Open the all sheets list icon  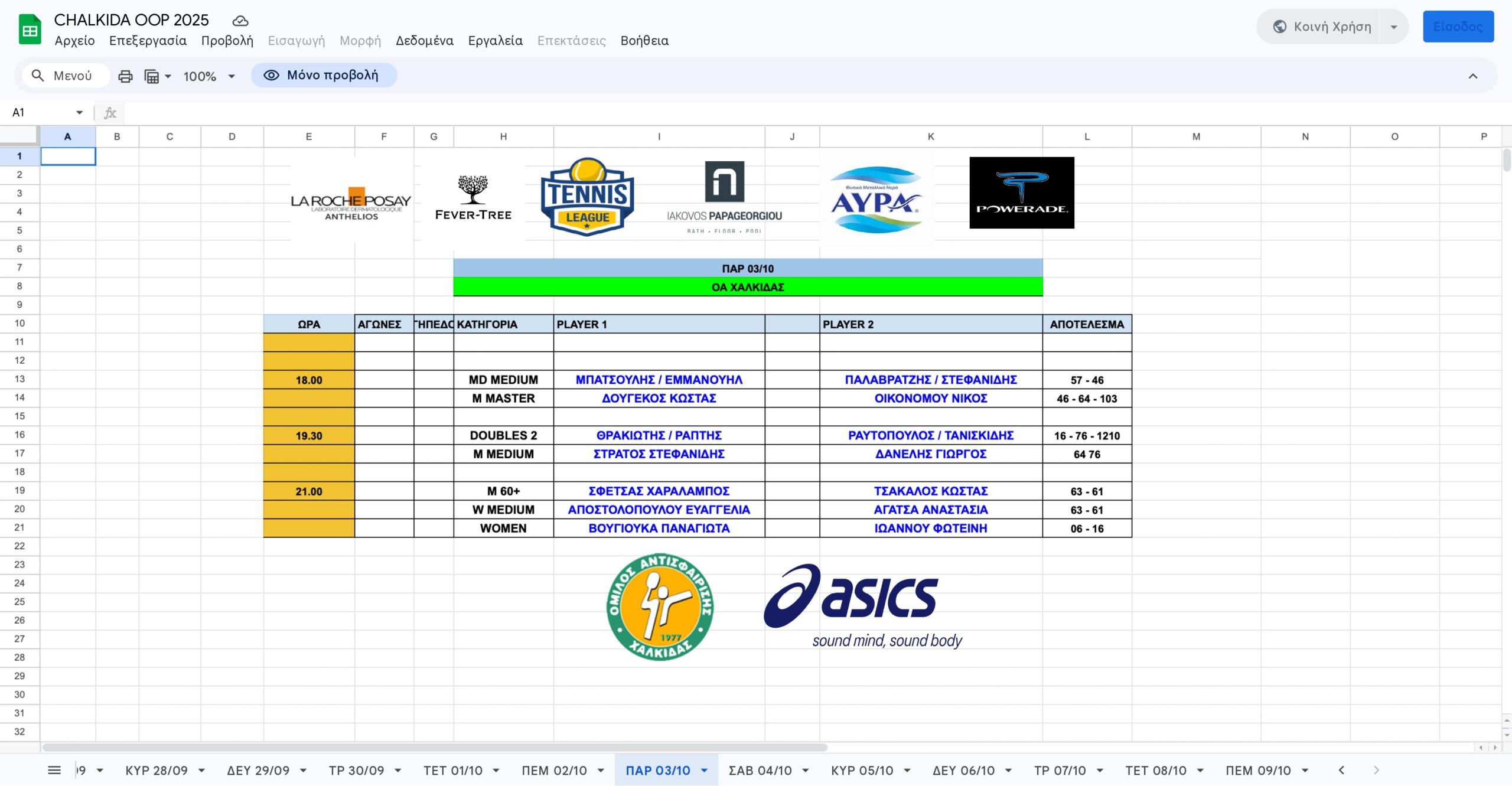54,770
